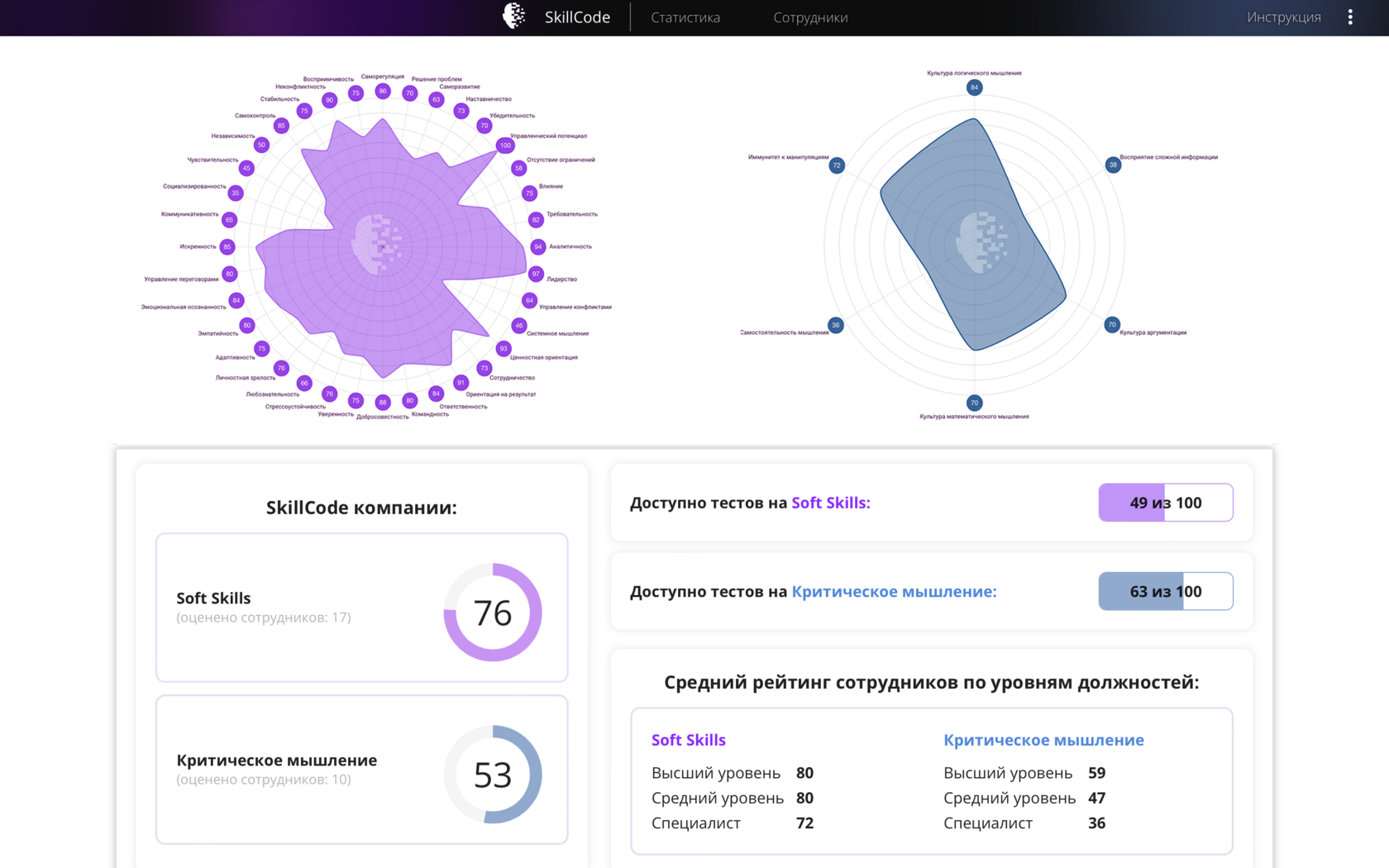Click the Средний уровень value 47
Image resolution: width=1389 pixels, height=868 pixels.
(x=1097, y=798)
